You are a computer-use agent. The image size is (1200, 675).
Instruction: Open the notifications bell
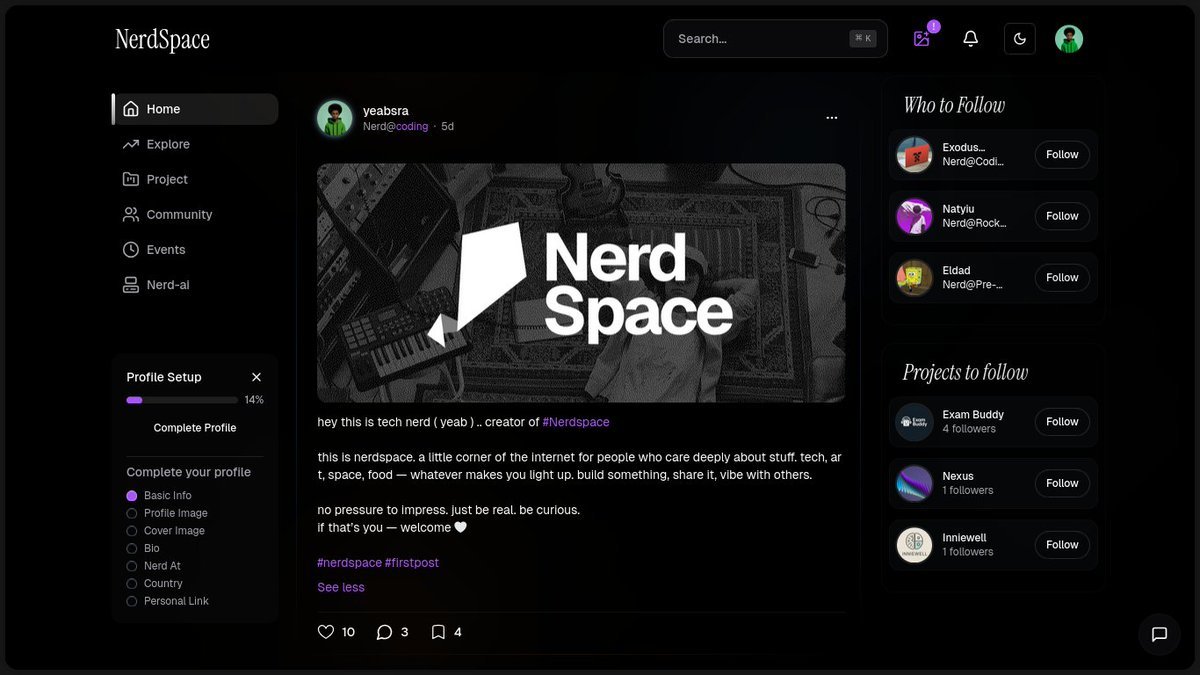click(970, 39)
